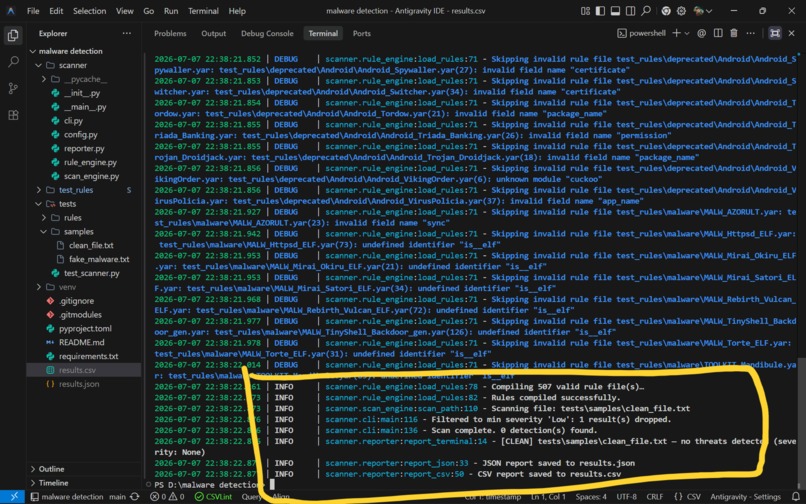This screenshot has height=504, width=806.
Task: Open Explorer's more actions ellipsis
Action: pos(126,33)
